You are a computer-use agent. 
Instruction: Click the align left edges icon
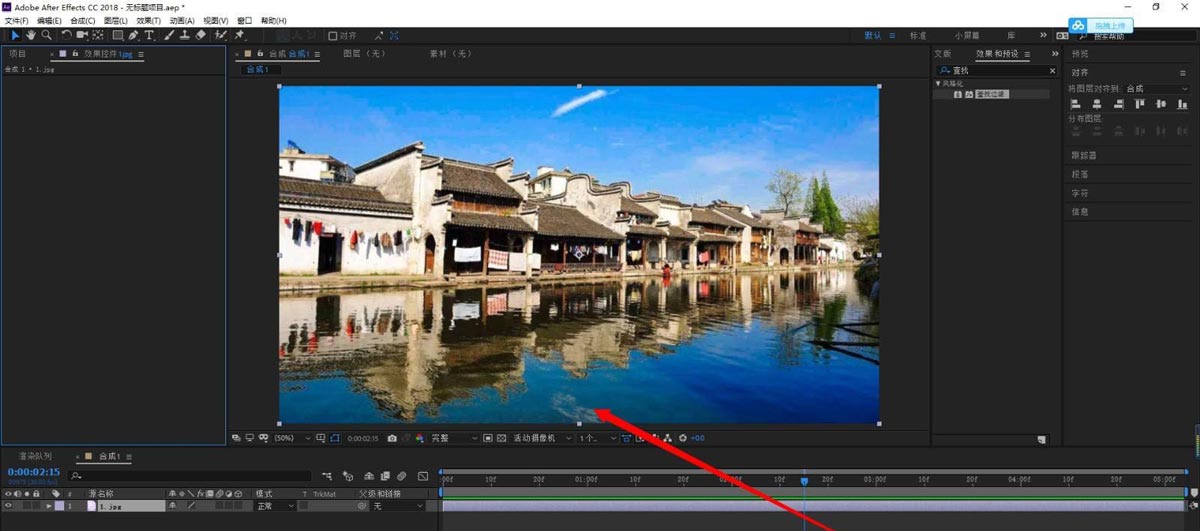click(1077, 105)
